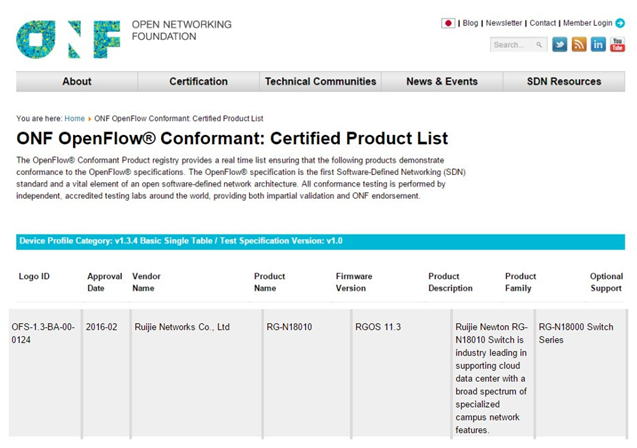Follow the Newsletter link
Image resolution: width=637 pixels, height=448 pixels.
pyautogui.click(x=504, y=23)
